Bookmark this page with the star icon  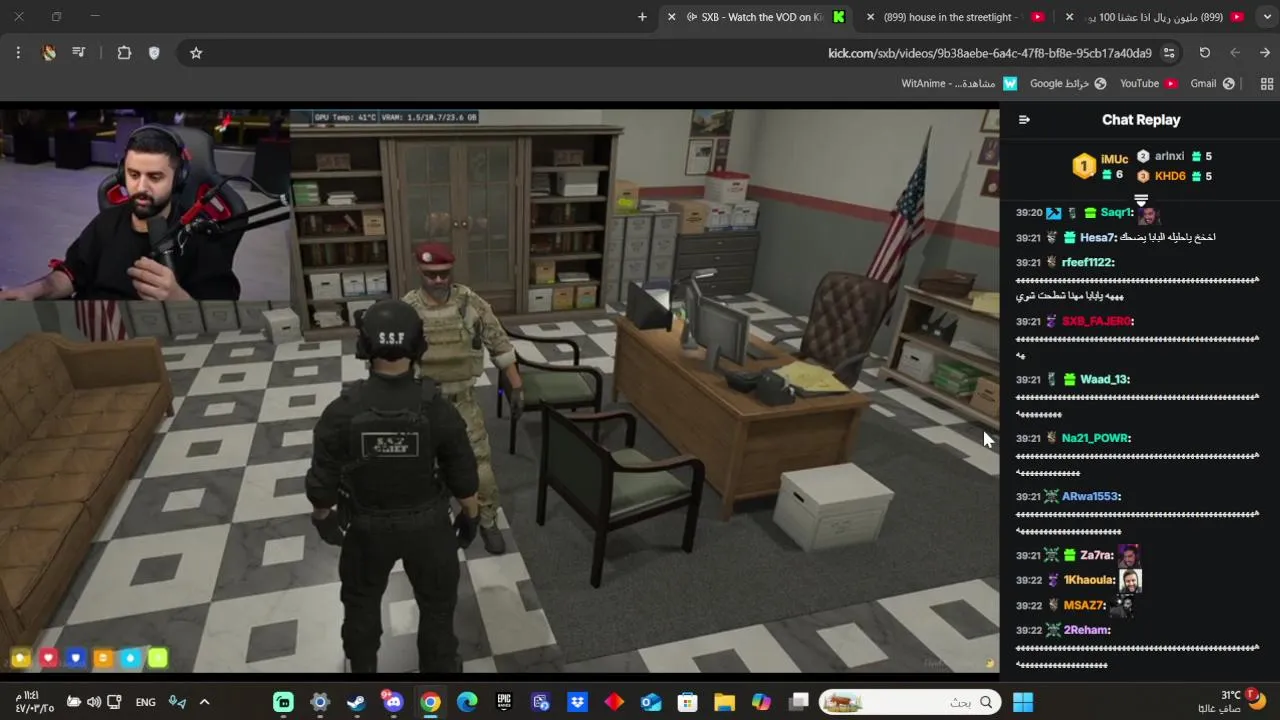click(x=196, y=53)
